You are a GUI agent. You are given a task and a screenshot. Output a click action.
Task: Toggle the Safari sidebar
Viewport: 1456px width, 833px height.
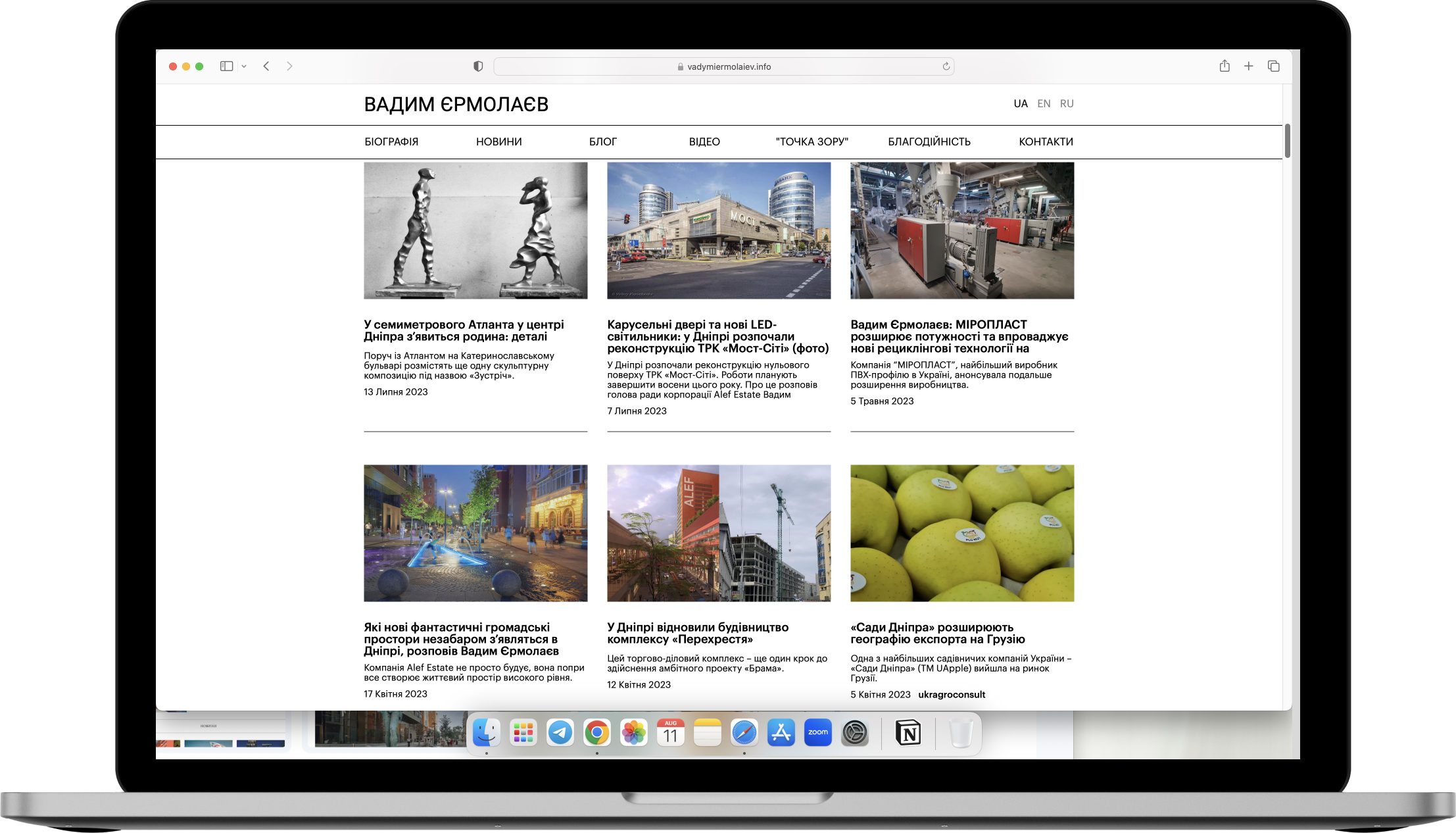[x=226, y=66]
